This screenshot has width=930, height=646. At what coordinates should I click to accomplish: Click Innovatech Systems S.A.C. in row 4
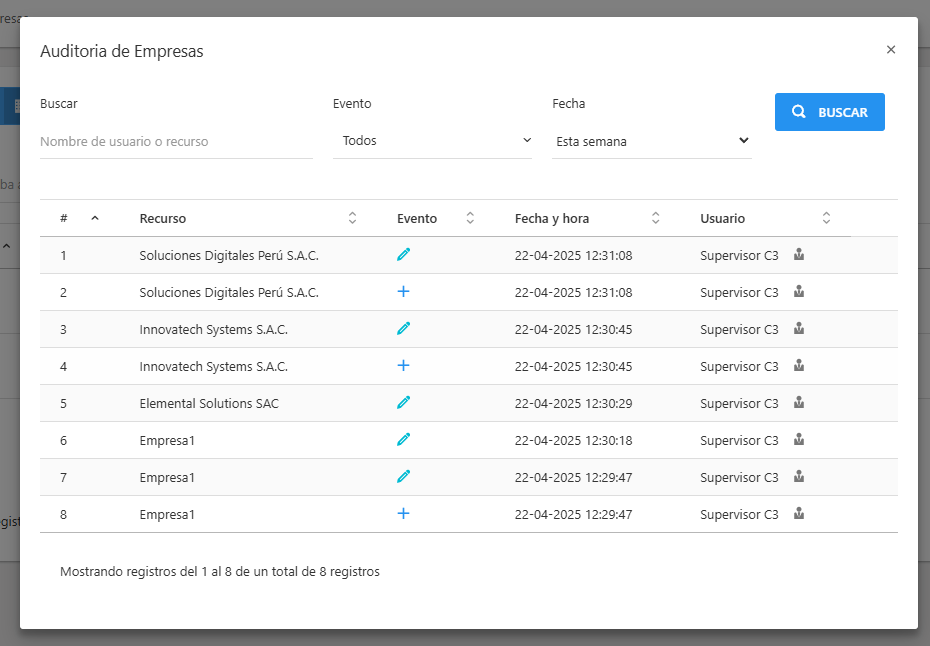[x=214, y=367]
